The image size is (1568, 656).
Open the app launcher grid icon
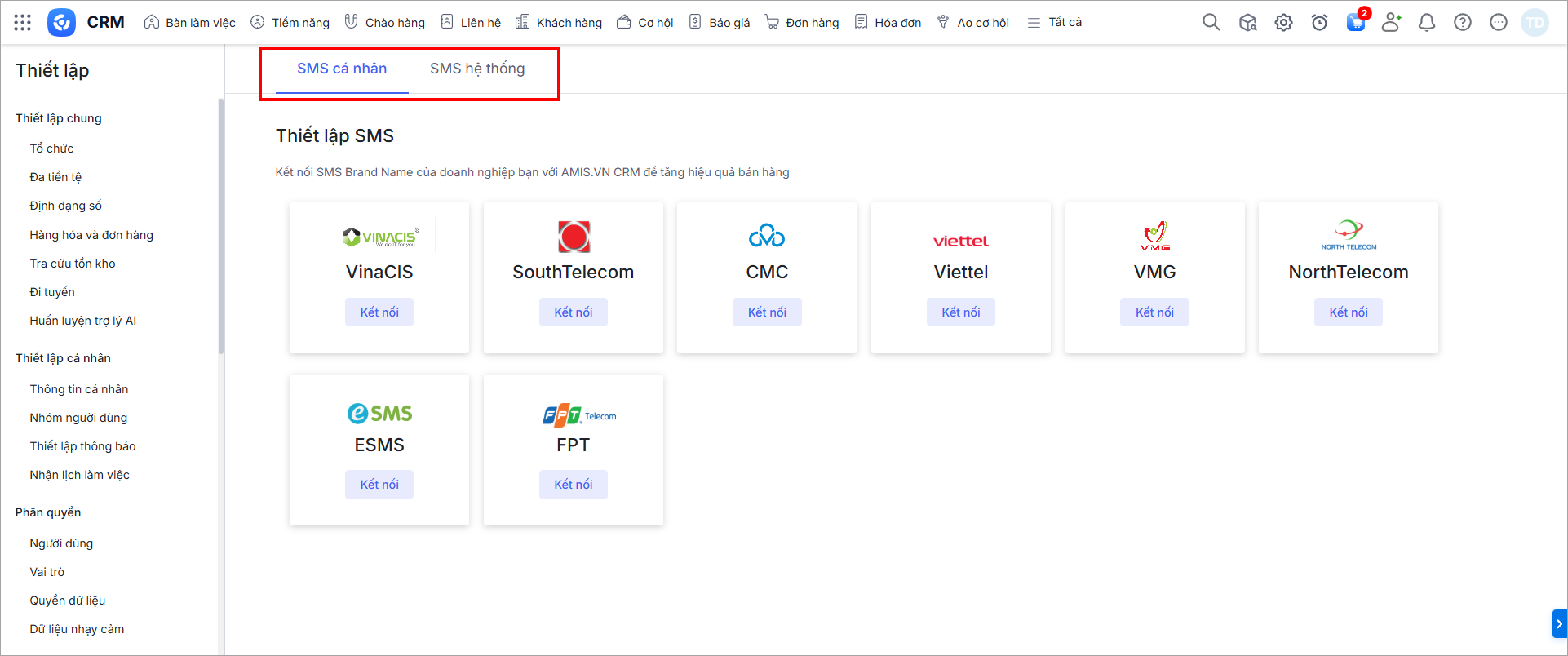coord(23,22)
